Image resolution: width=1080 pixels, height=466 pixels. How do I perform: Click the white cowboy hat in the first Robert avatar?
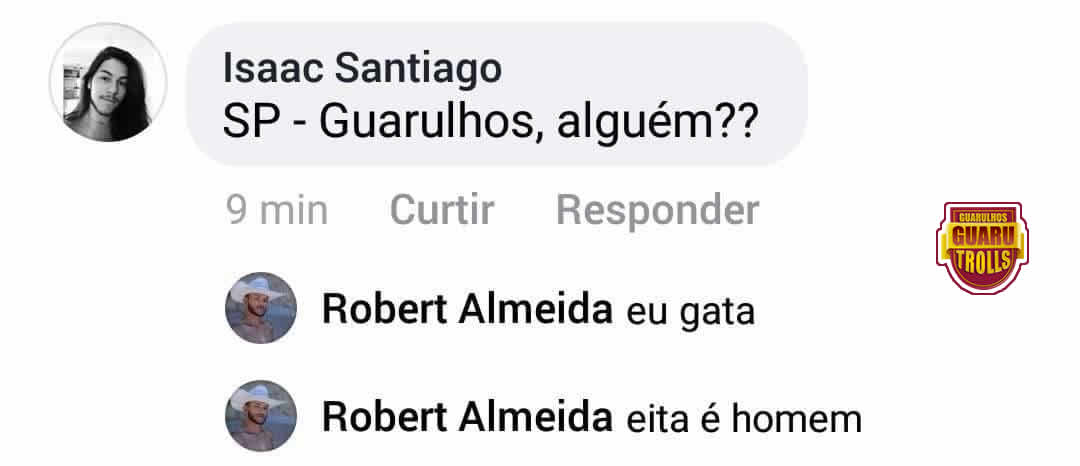(x=256, y=290)
